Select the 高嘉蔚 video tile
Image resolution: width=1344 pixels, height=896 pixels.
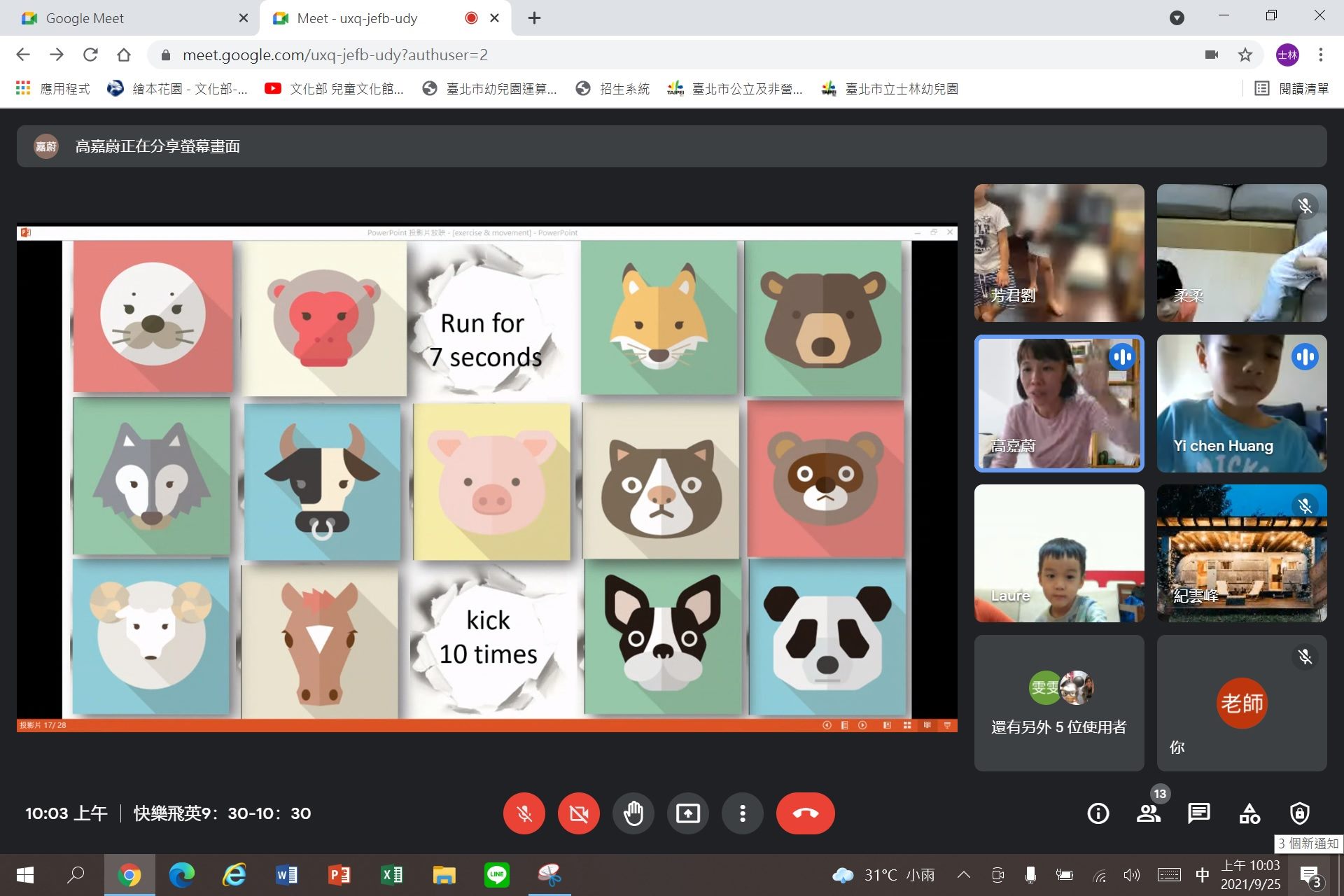(1059, 403)
